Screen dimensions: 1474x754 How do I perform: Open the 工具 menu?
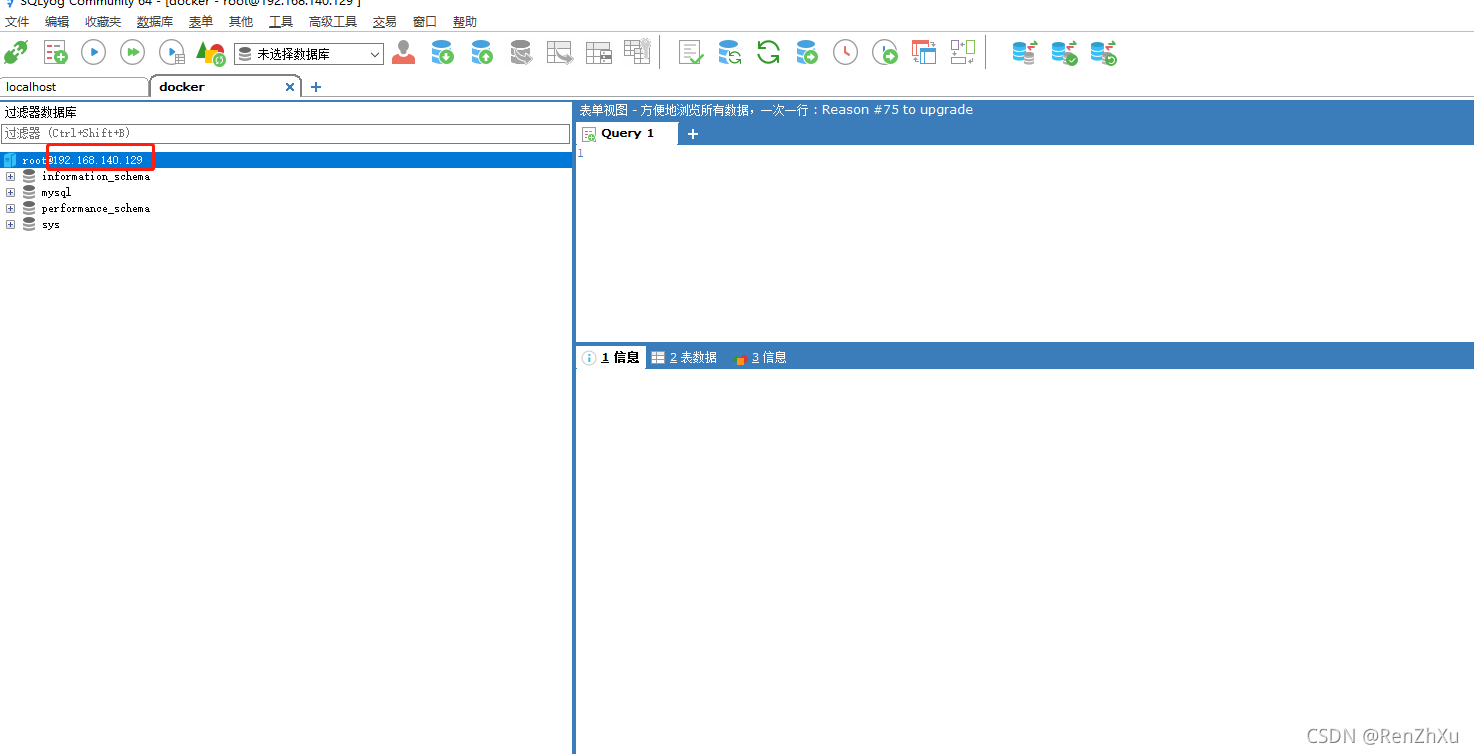tap(281, 21)
